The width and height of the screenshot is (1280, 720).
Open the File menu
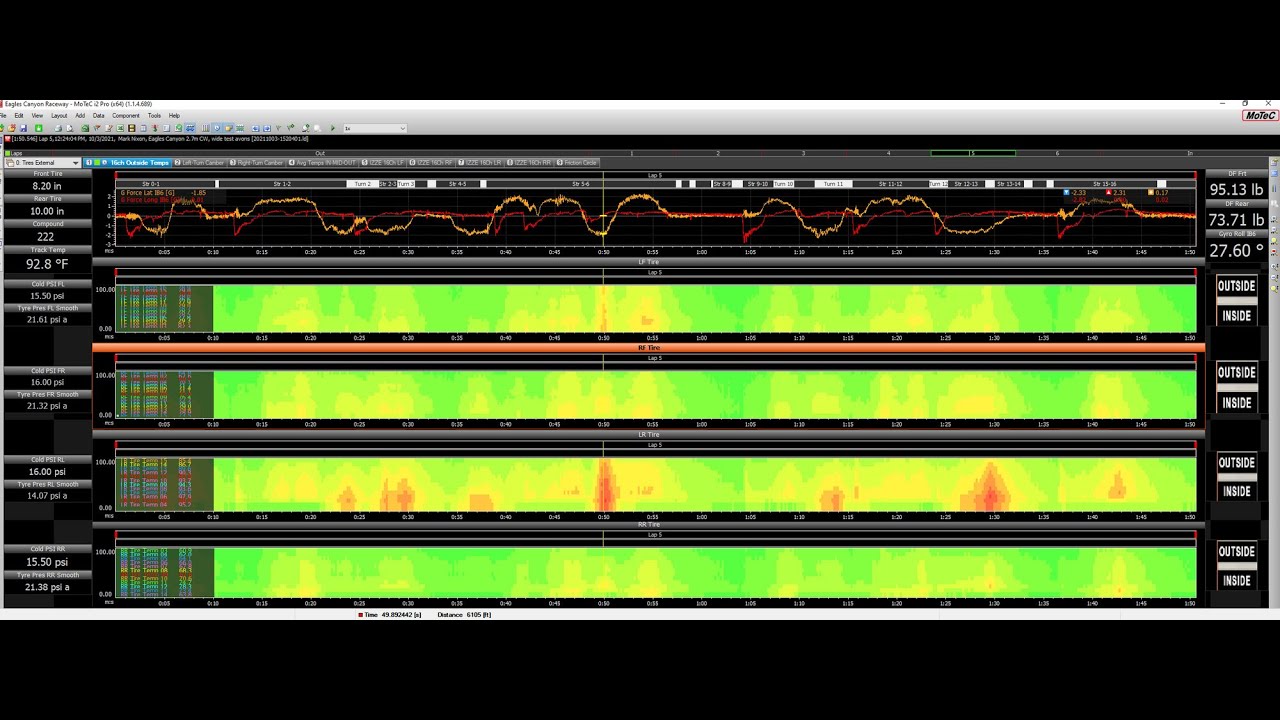pos(4,115)
